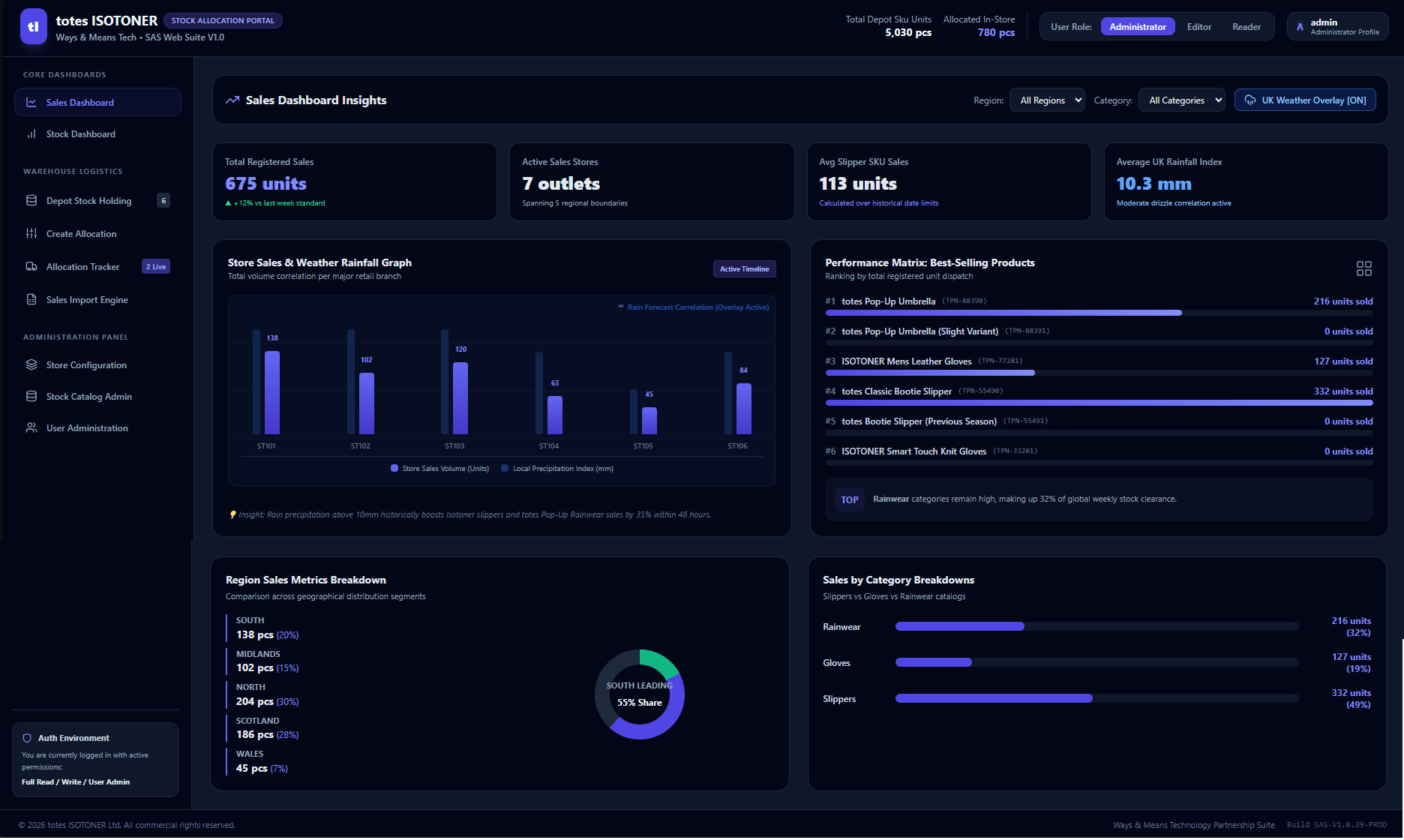The height and width of the screenshot is (840, 1404).
Task: Click the ST101 sales bar labeled 138
Action: pos(272,392)
